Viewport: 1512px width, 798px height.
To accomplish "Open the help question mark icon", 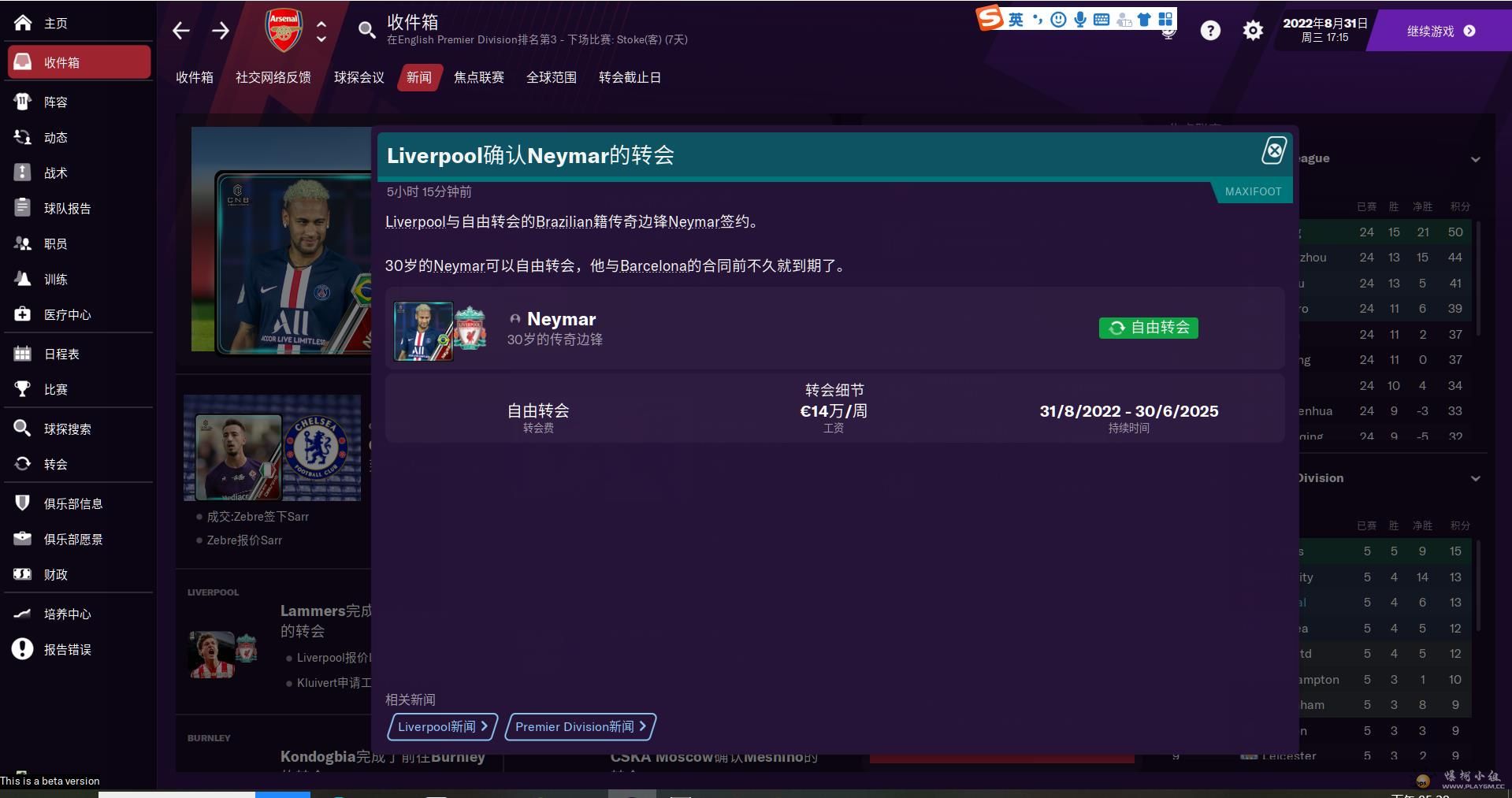I will [x=1210, y=31].
